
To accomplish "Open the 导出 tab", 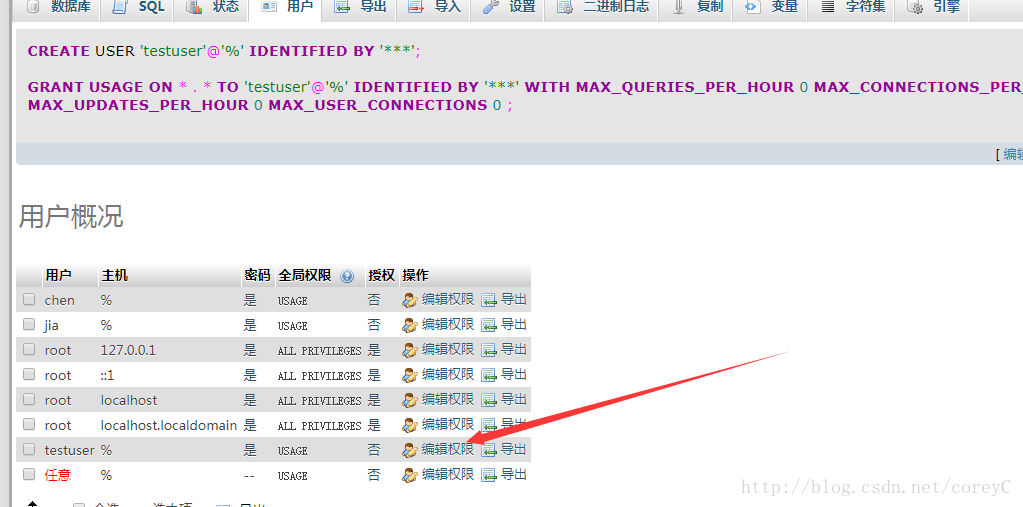I will coord(360,8).
